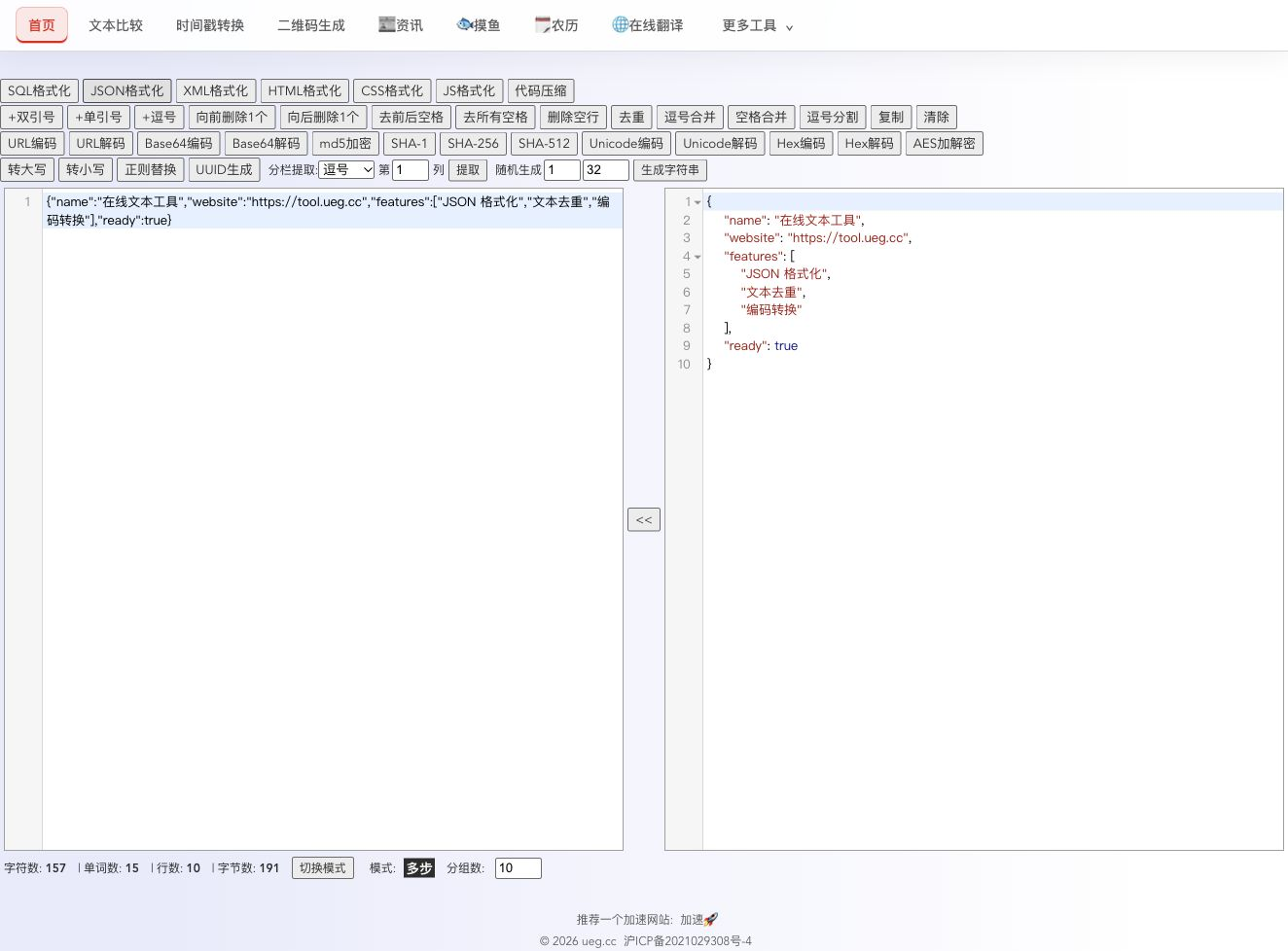Generate a UUID with UUID生成
This screenshot has height=951, width=1288.
coord(224,169)
